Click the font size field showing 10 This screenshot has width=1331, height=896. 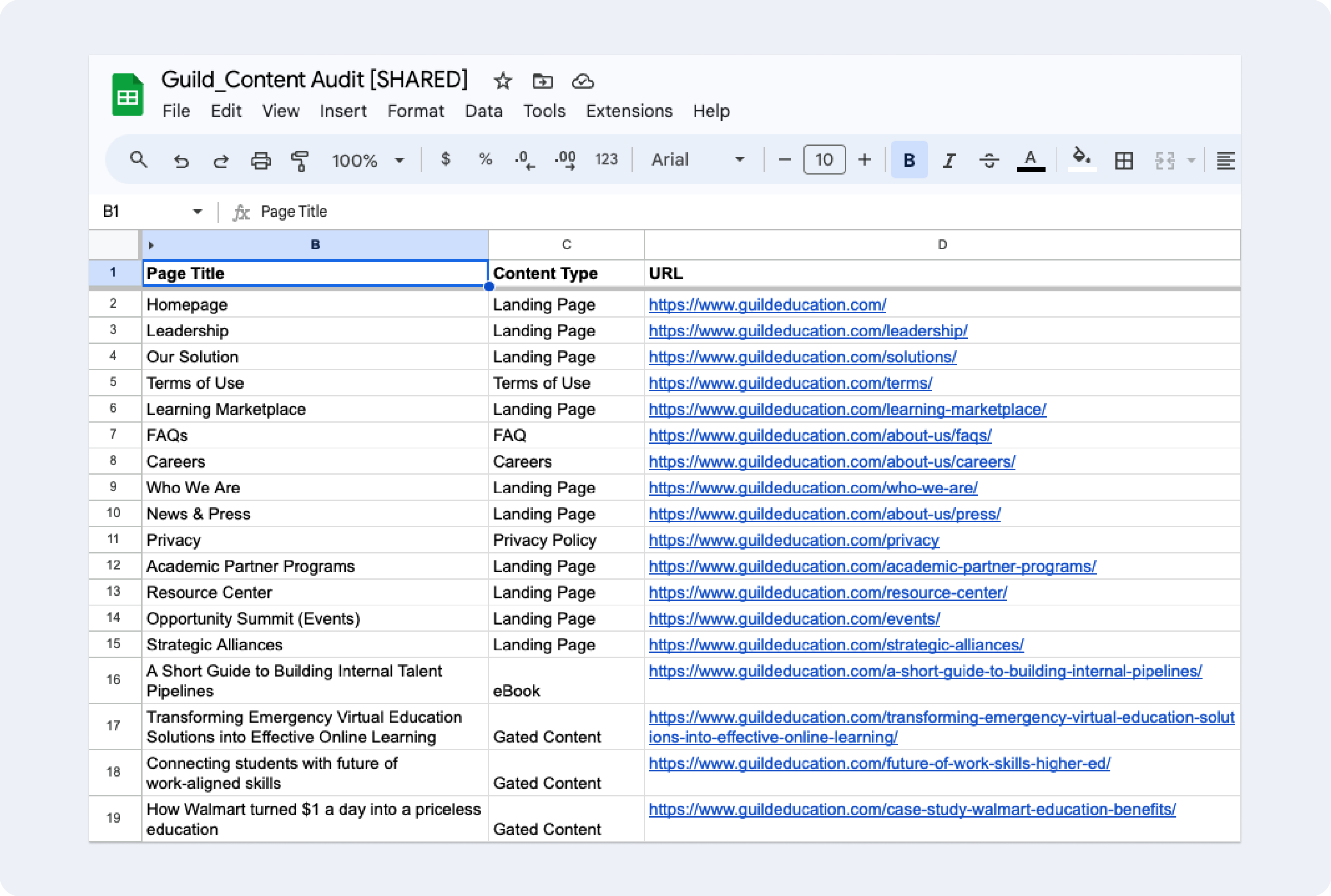824,159
